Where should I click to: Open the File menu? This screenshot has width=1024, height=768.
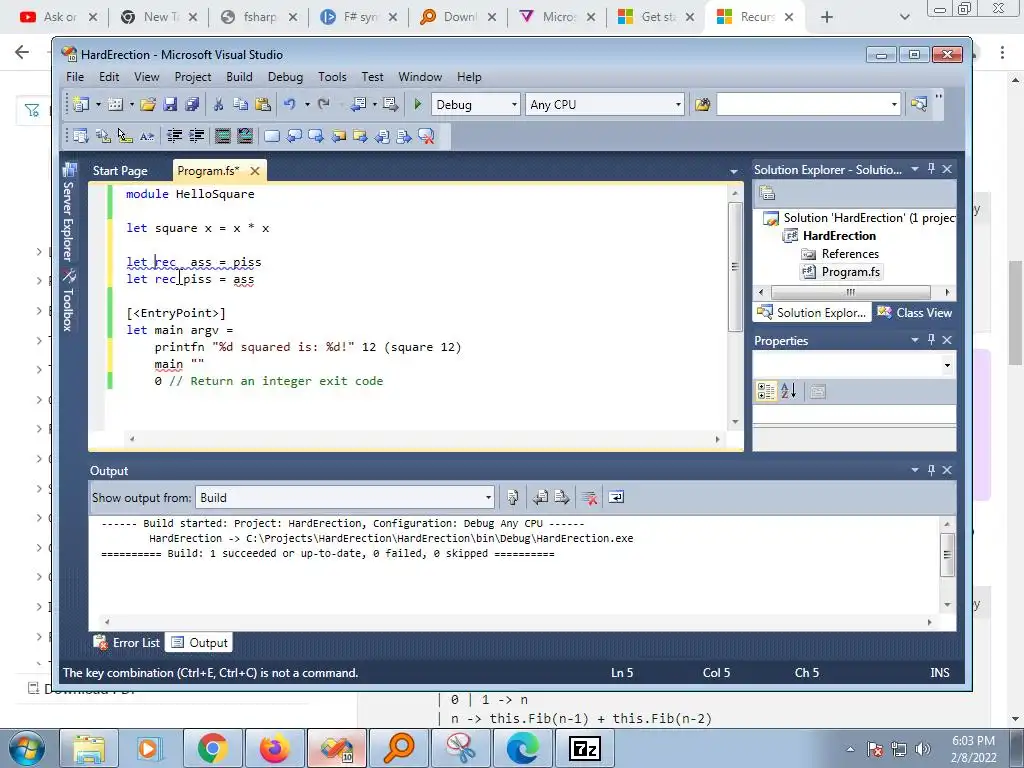(75, 77)
